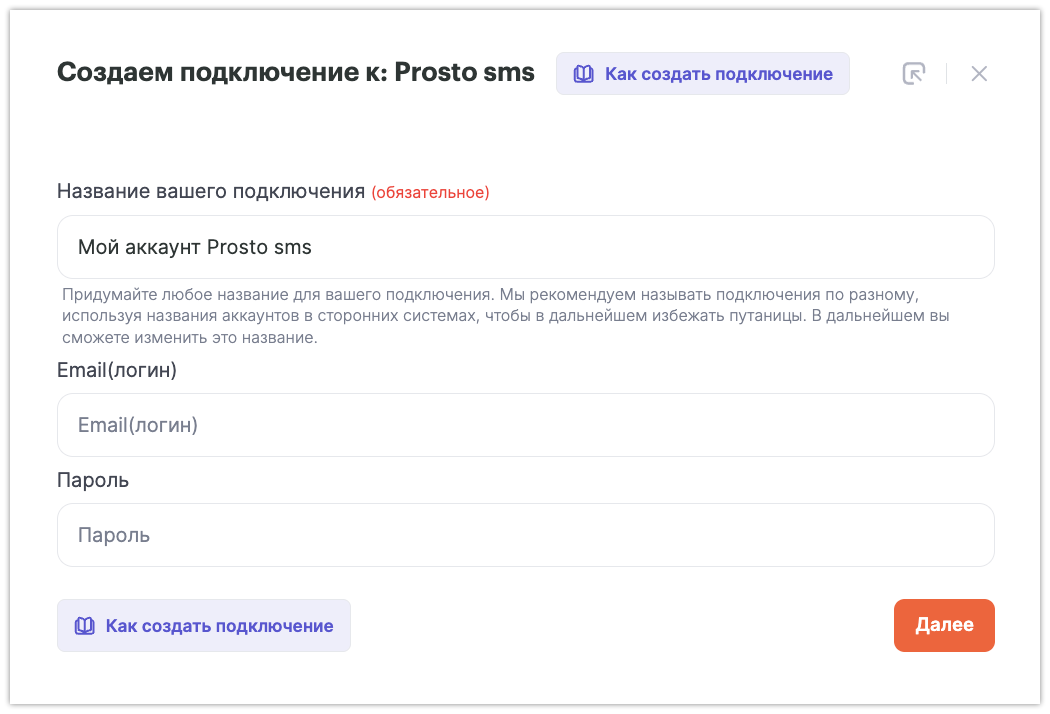
Task: Click the book icon beside the dialog title
Action: 582,74
